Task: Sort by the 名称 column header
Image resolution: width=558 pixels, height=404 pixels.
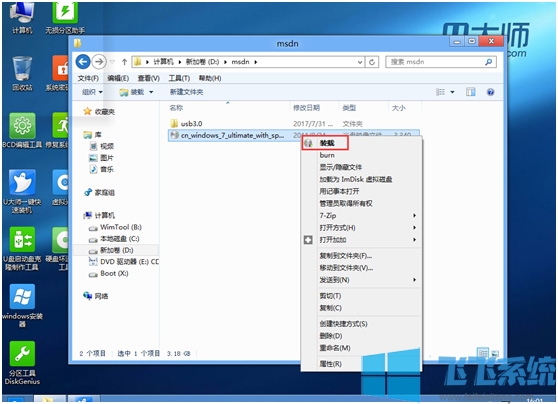Action: coord(176,108)
